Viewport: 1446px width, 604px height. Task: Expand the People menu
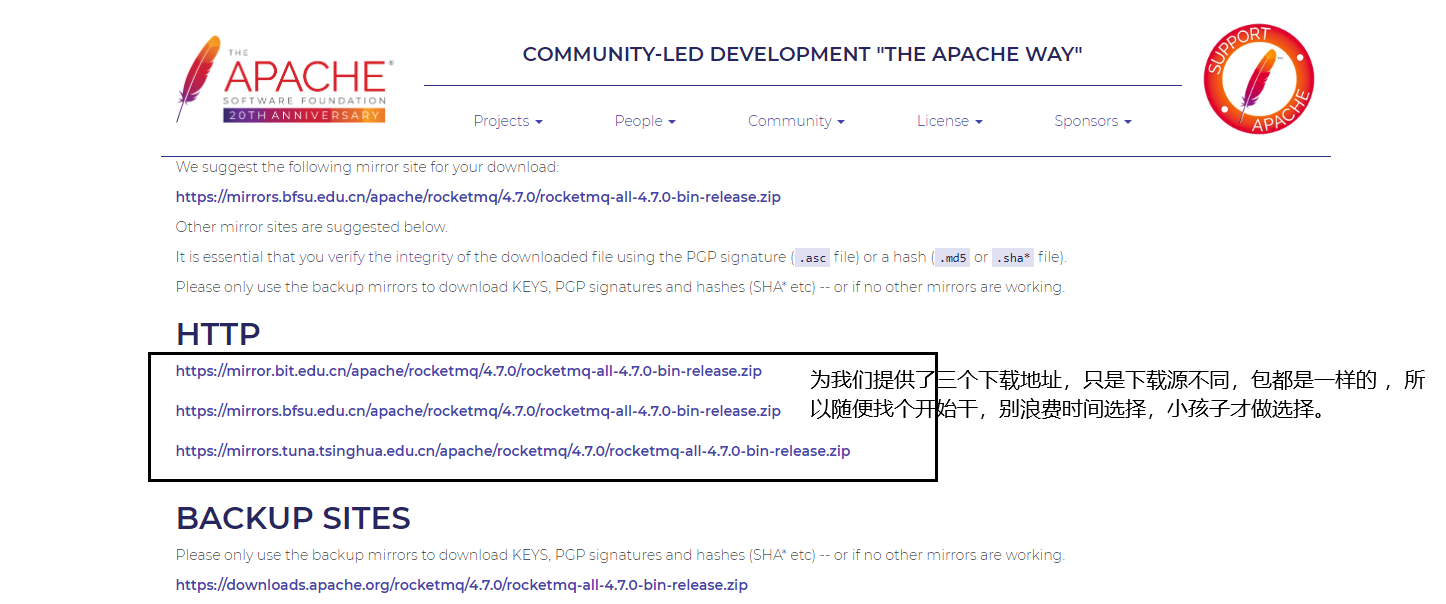pos(645,120)
